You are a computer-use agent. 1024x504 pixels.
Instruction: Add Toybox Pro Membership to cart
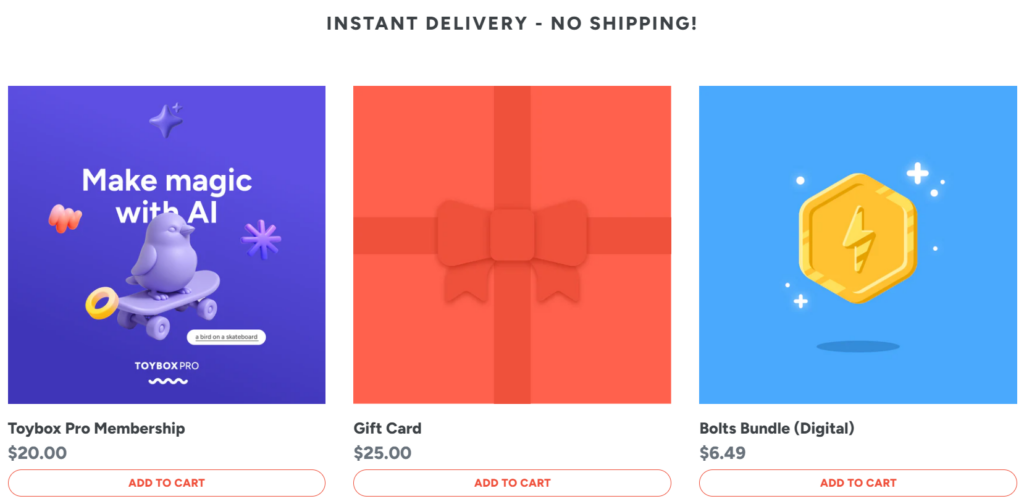coord(166,483)
